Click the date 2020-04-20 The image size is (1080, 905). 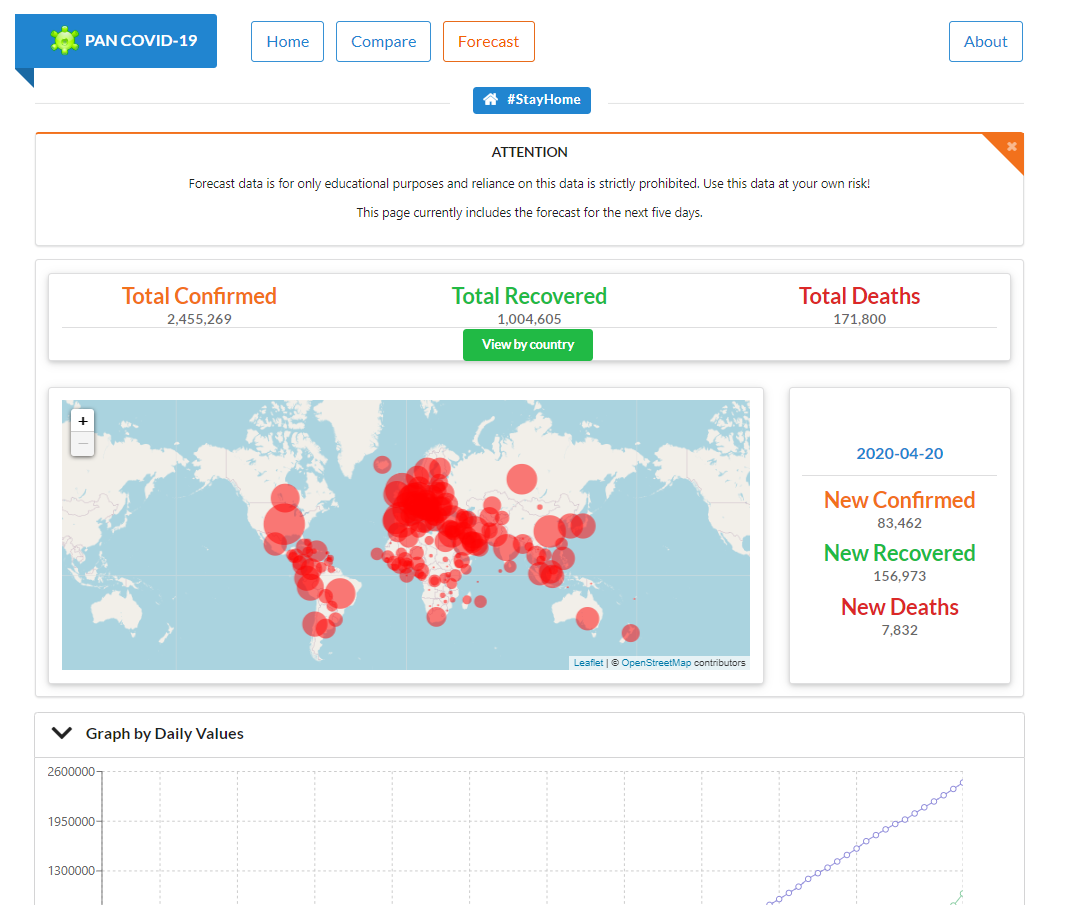[900, 453]
